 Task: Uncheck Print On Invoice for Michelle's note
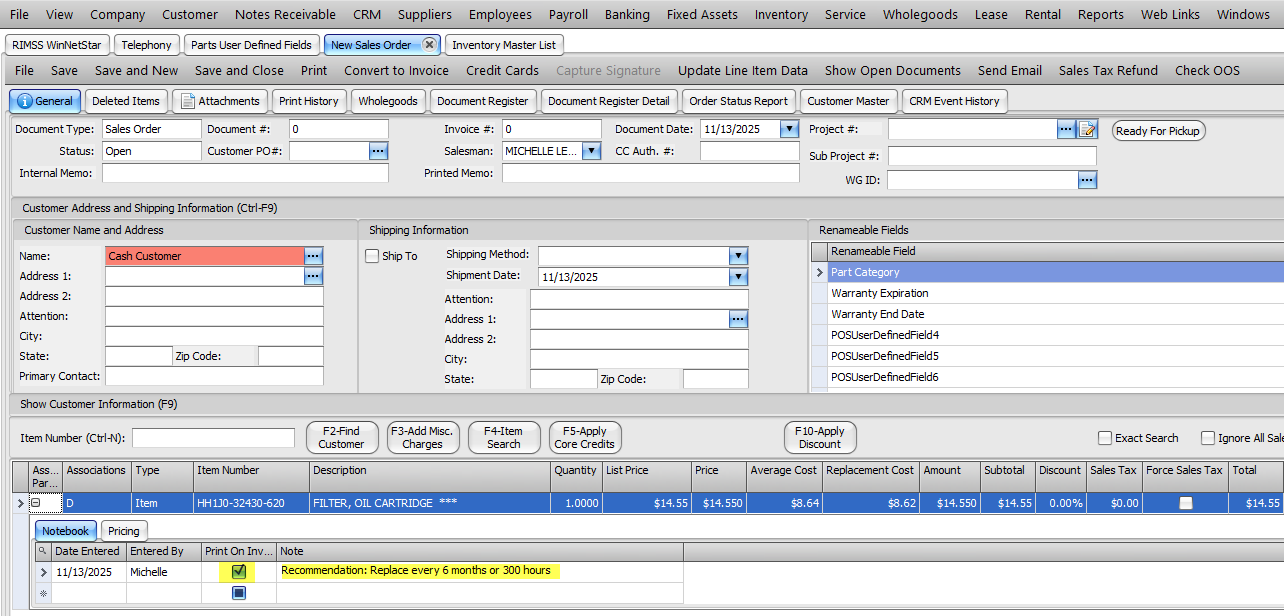pyautogui.click(x=239, y=572)
